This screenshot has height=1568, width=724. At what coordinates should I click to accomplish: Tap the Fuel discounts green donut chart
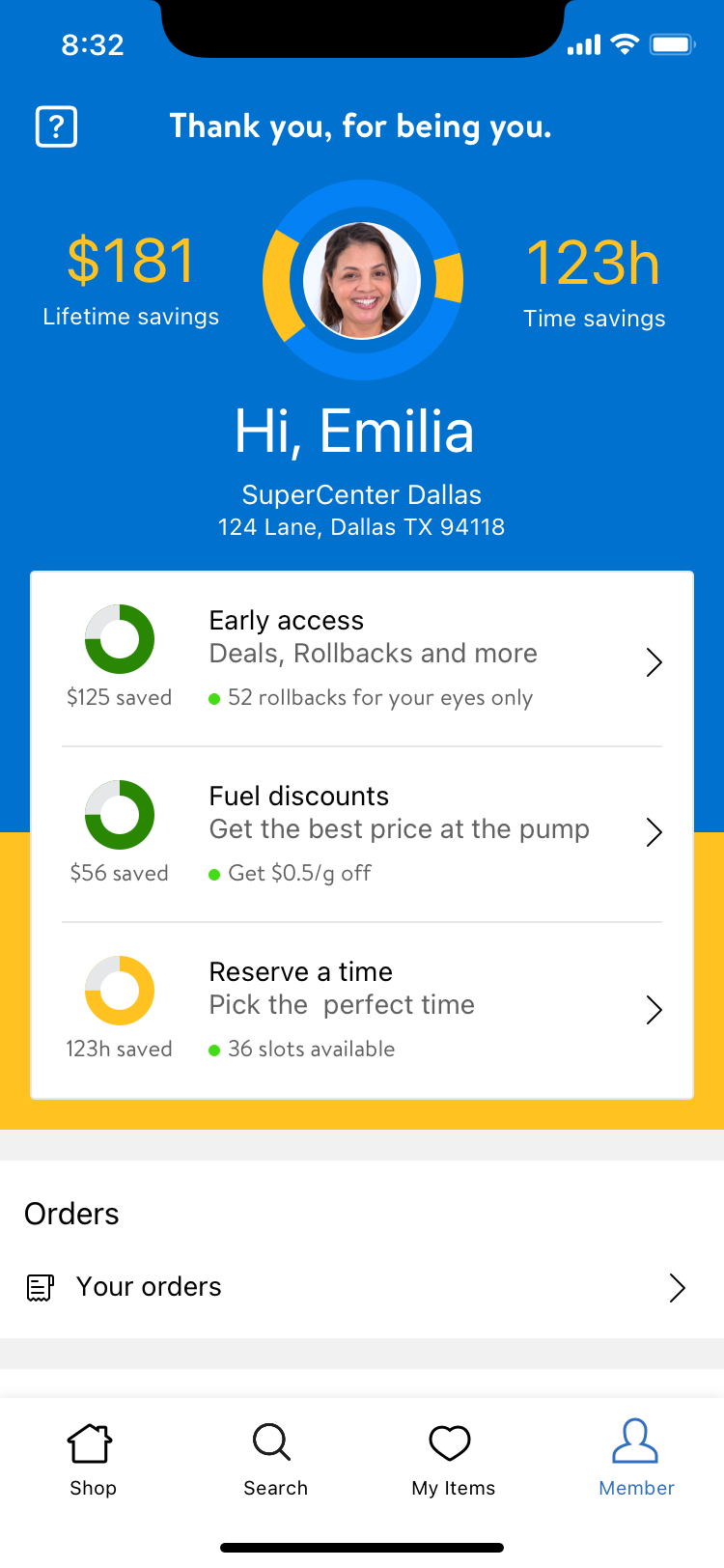point(120,815)
